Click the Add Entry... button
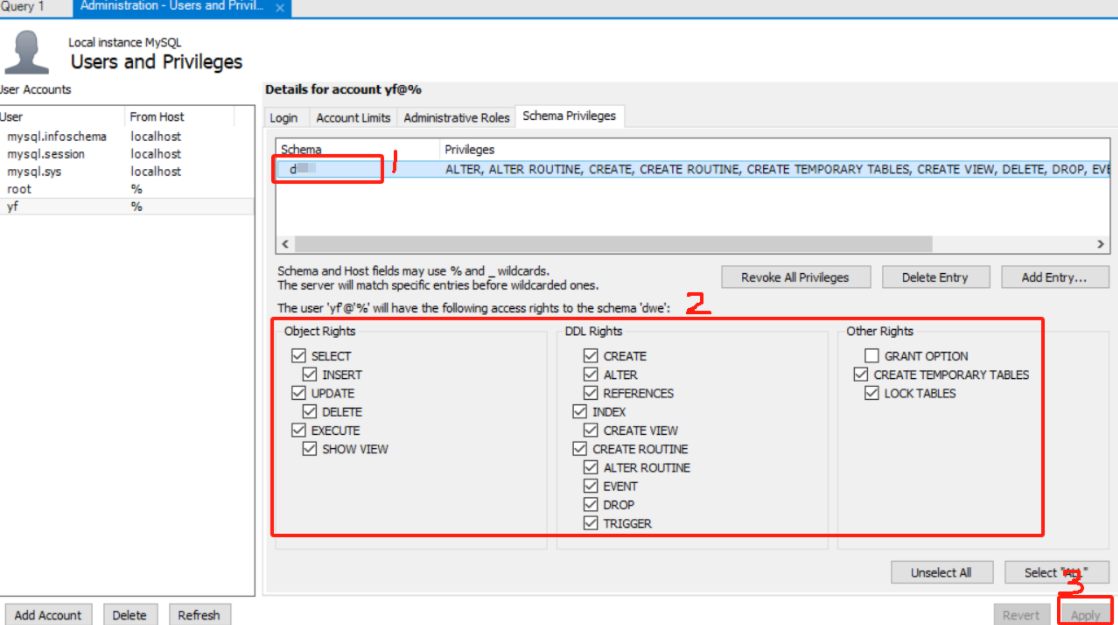1118x625 pixels. [x=1055, y=277]
